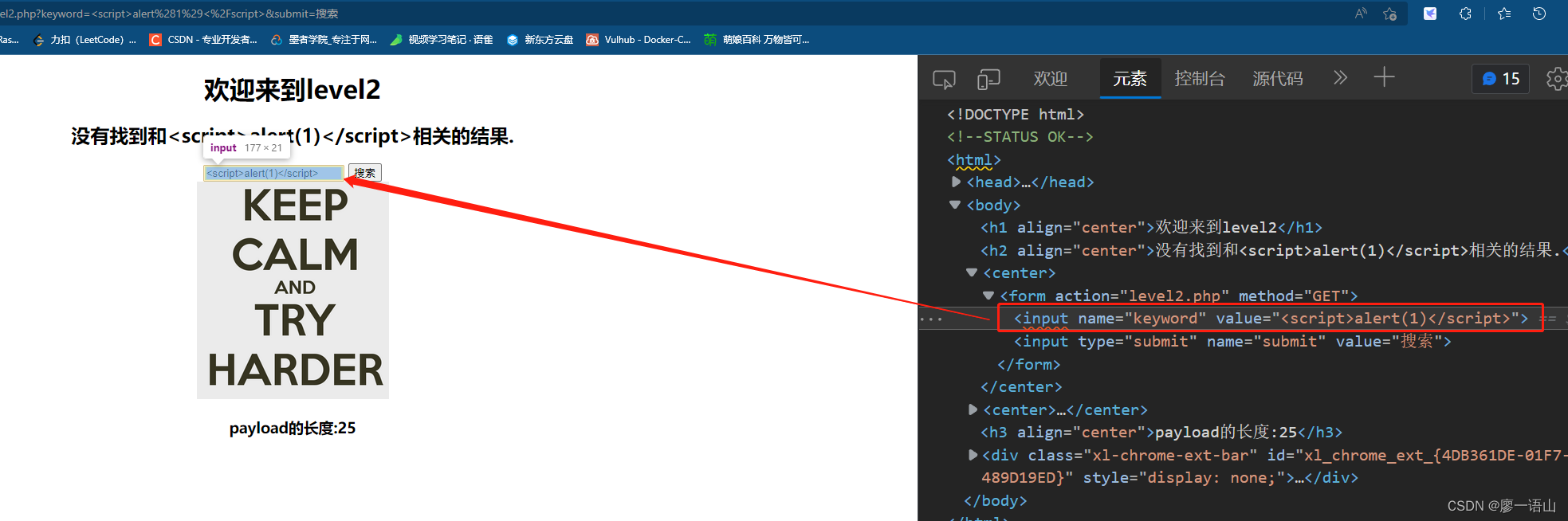Activate the inspect element picker icon
The width and height of the screenshot is (1568, 521).
pyautogui.click(x=944, y=79)
